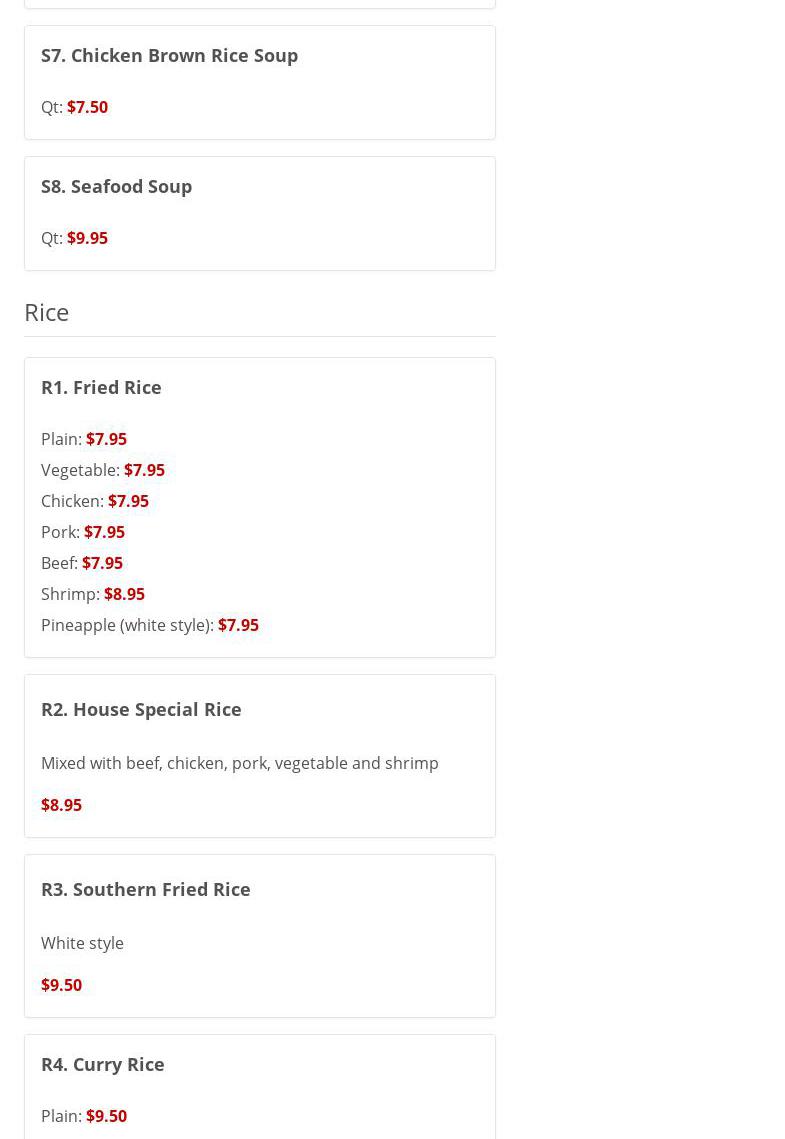Select the Beef fried rice option
The image size is (785, 1139).
click(101, 563)
